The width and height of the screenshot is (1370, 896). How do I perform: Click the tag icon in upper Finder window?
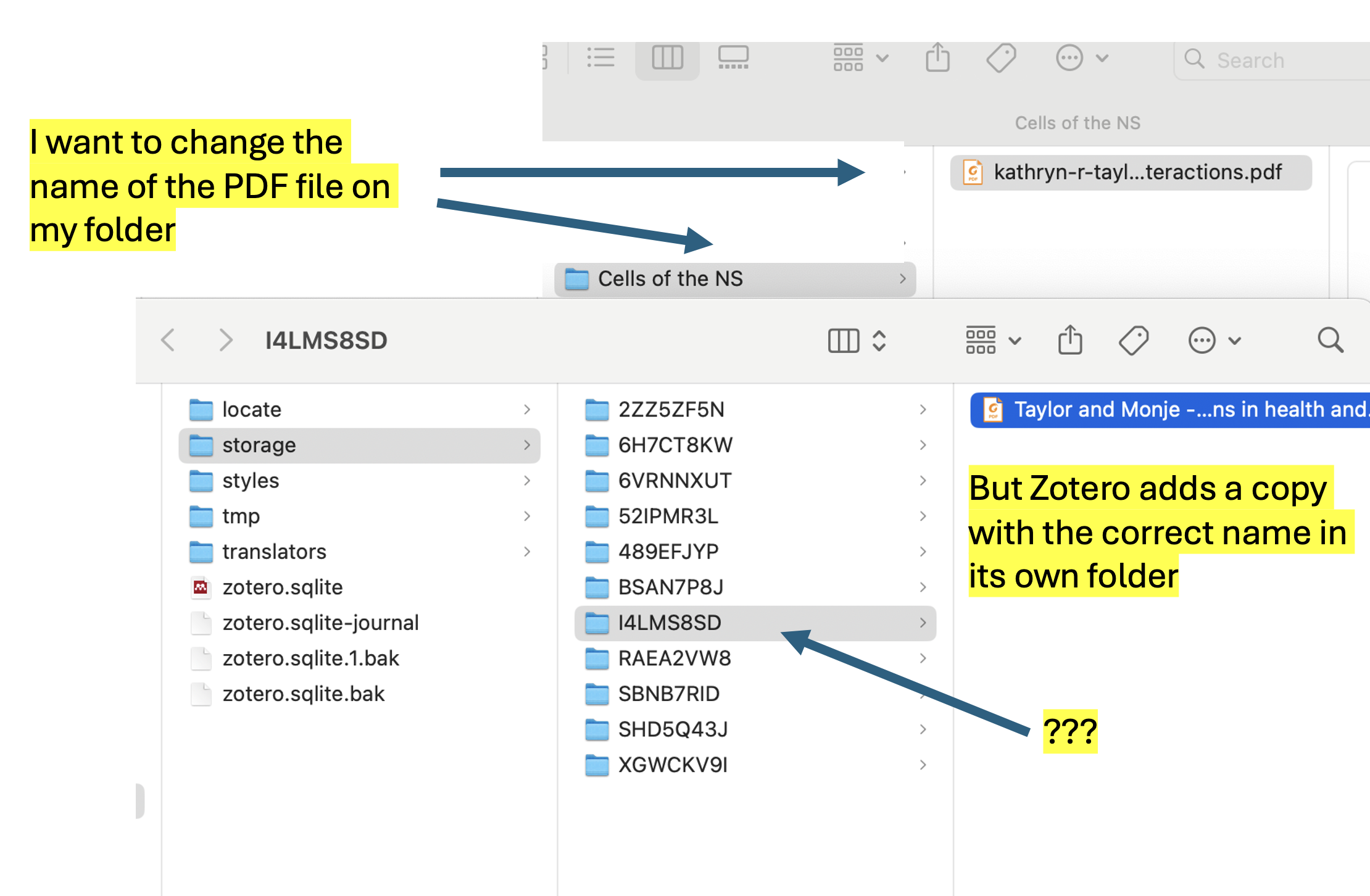click(x=1001, y=58)
